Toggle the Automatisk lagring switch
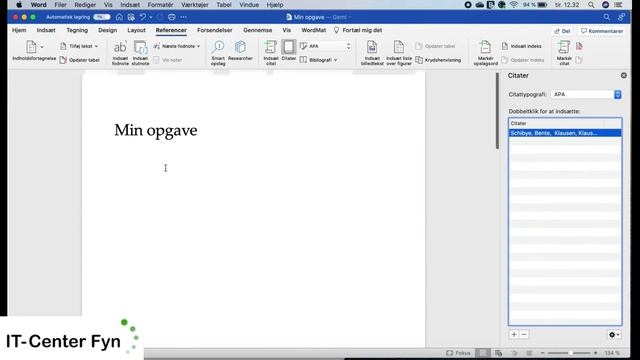Viewport: 640px width, 360px height. click(102, 17)
